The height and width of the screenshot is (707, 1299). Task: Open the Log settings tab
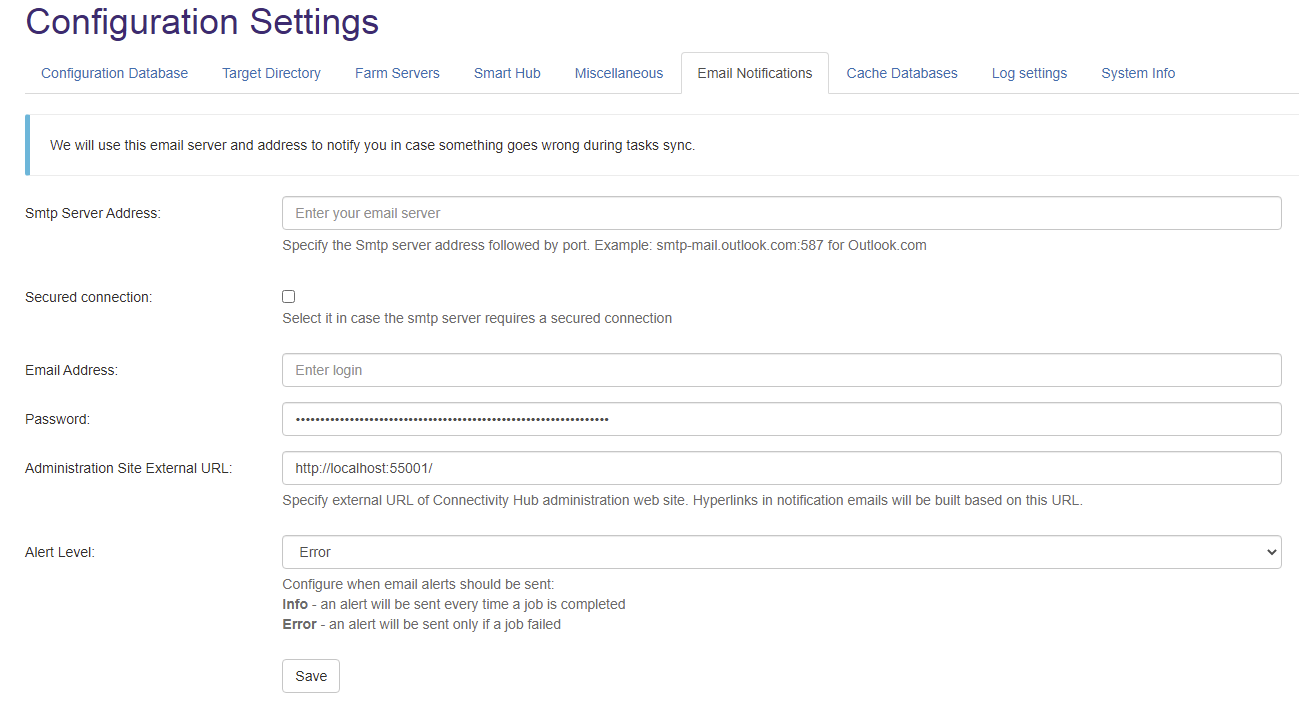tap(1029, 73)
